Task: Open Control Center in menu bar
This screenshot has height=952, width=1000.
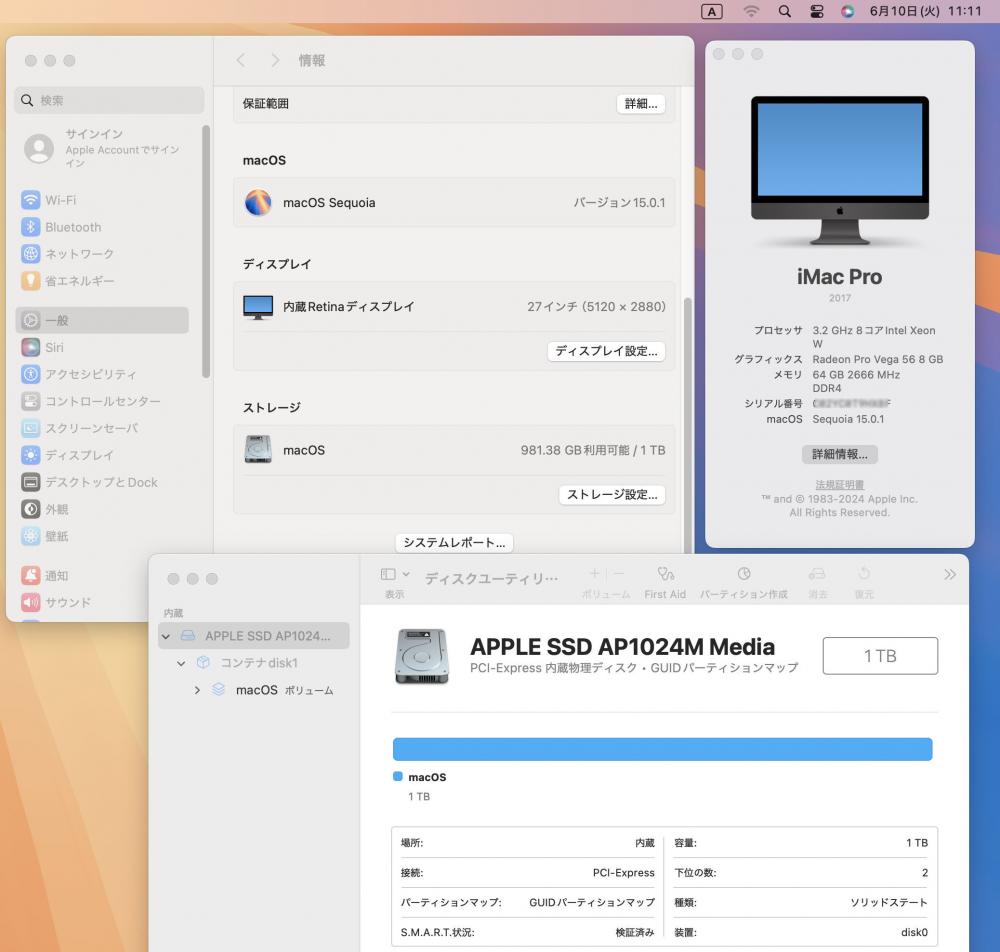Action: tap(816, 11)
